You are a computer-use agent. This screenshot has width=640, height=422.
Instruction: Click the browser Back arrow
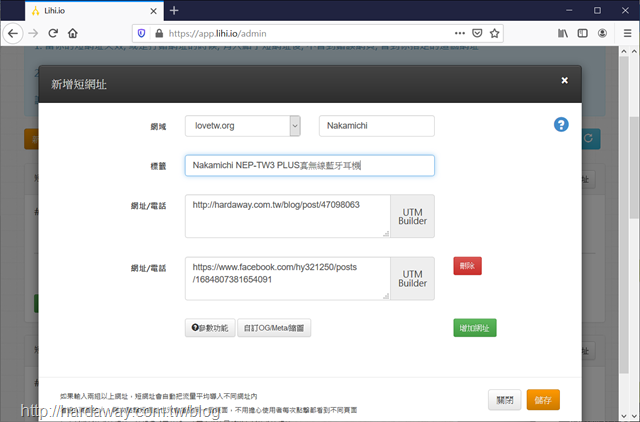point(13,33)
